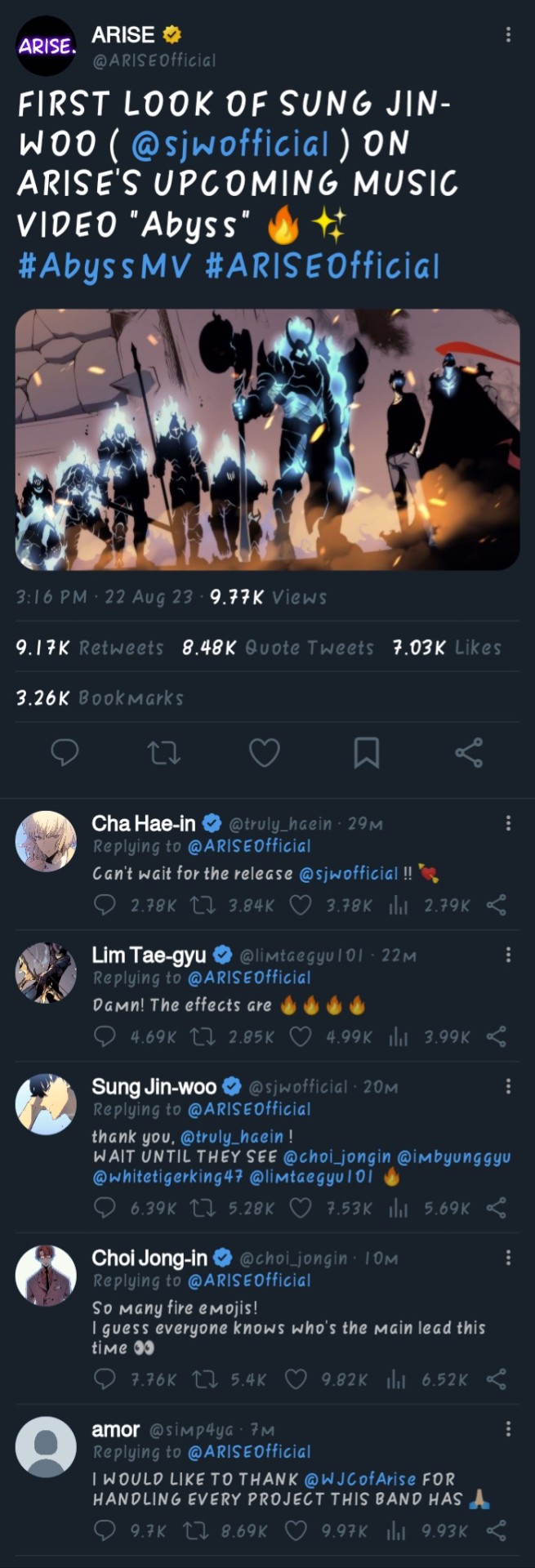Bookmark the main ARISE tweet
The width and height of the screenshot is (535, 1568).
click(366, 752)
